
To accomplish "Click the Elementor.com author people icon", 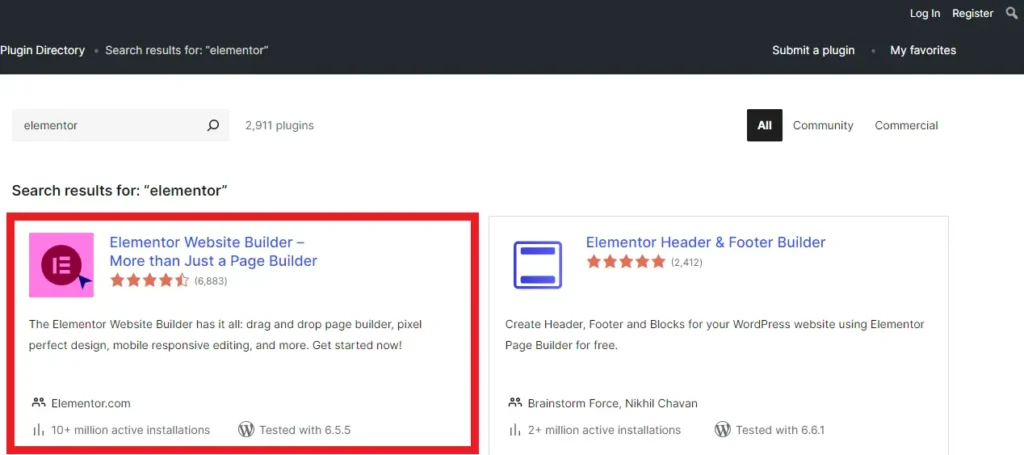I will (39, 403).
